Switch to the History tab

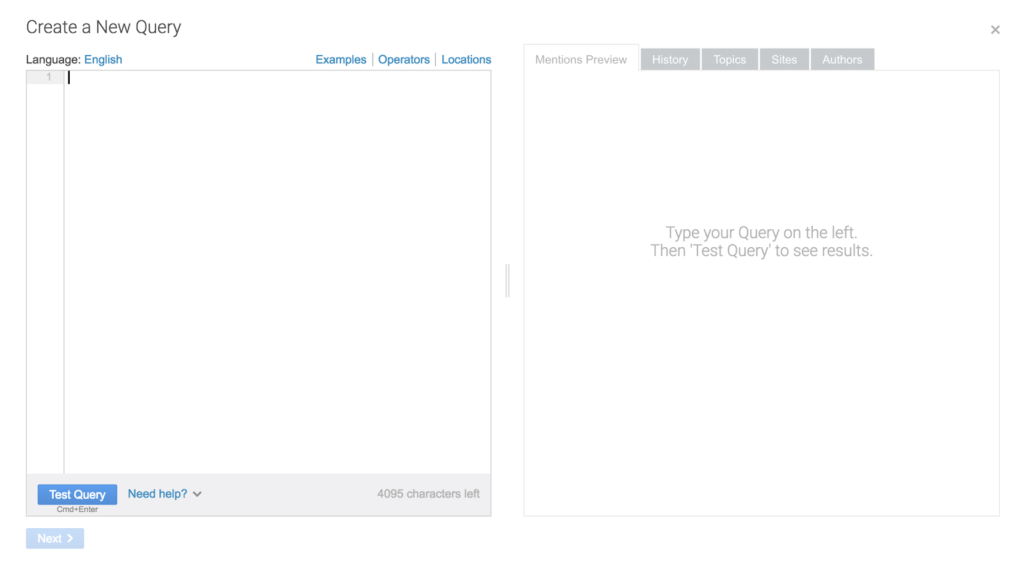pos(670,60)
